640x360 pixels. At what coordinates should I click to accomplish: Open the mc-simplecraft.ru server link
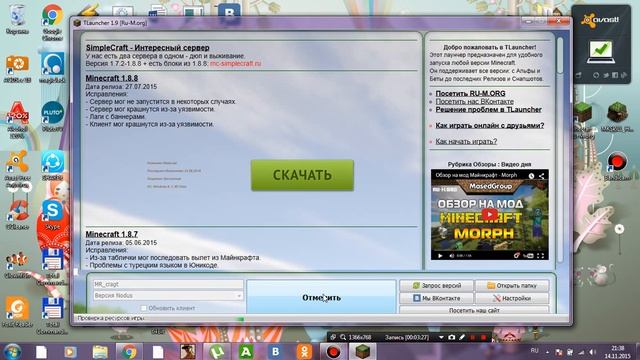[236, 64]
